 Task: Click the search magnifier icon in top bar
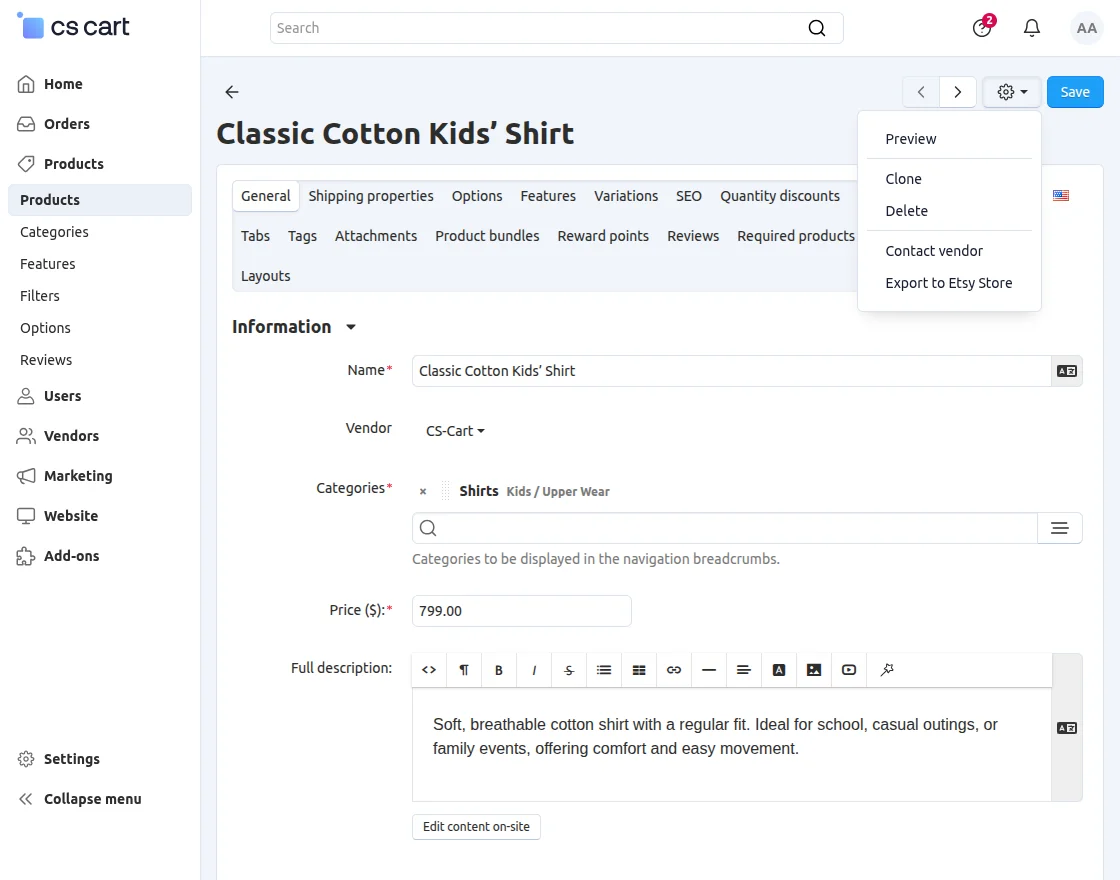click(816, 28)
